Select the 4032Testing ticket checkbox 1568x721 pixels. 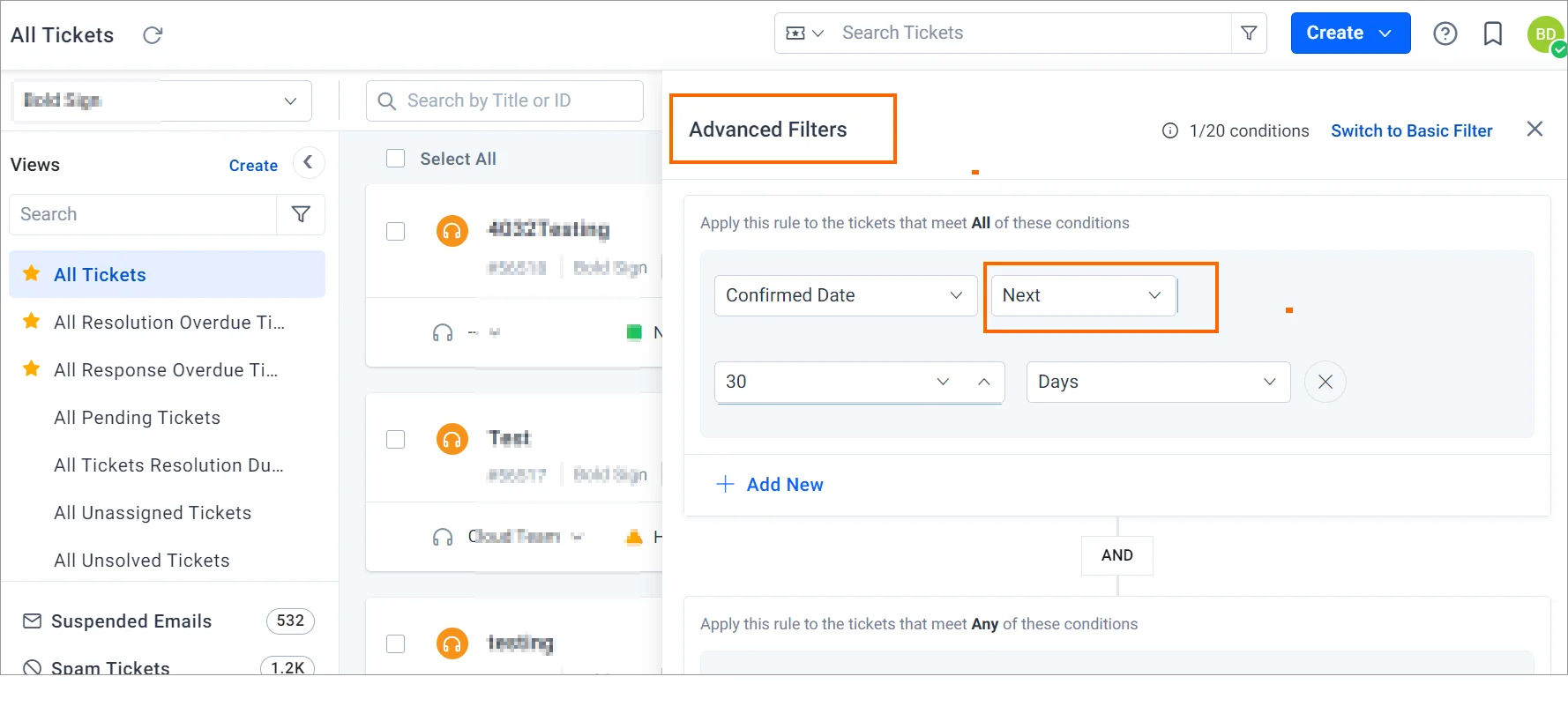coord(396,231)
